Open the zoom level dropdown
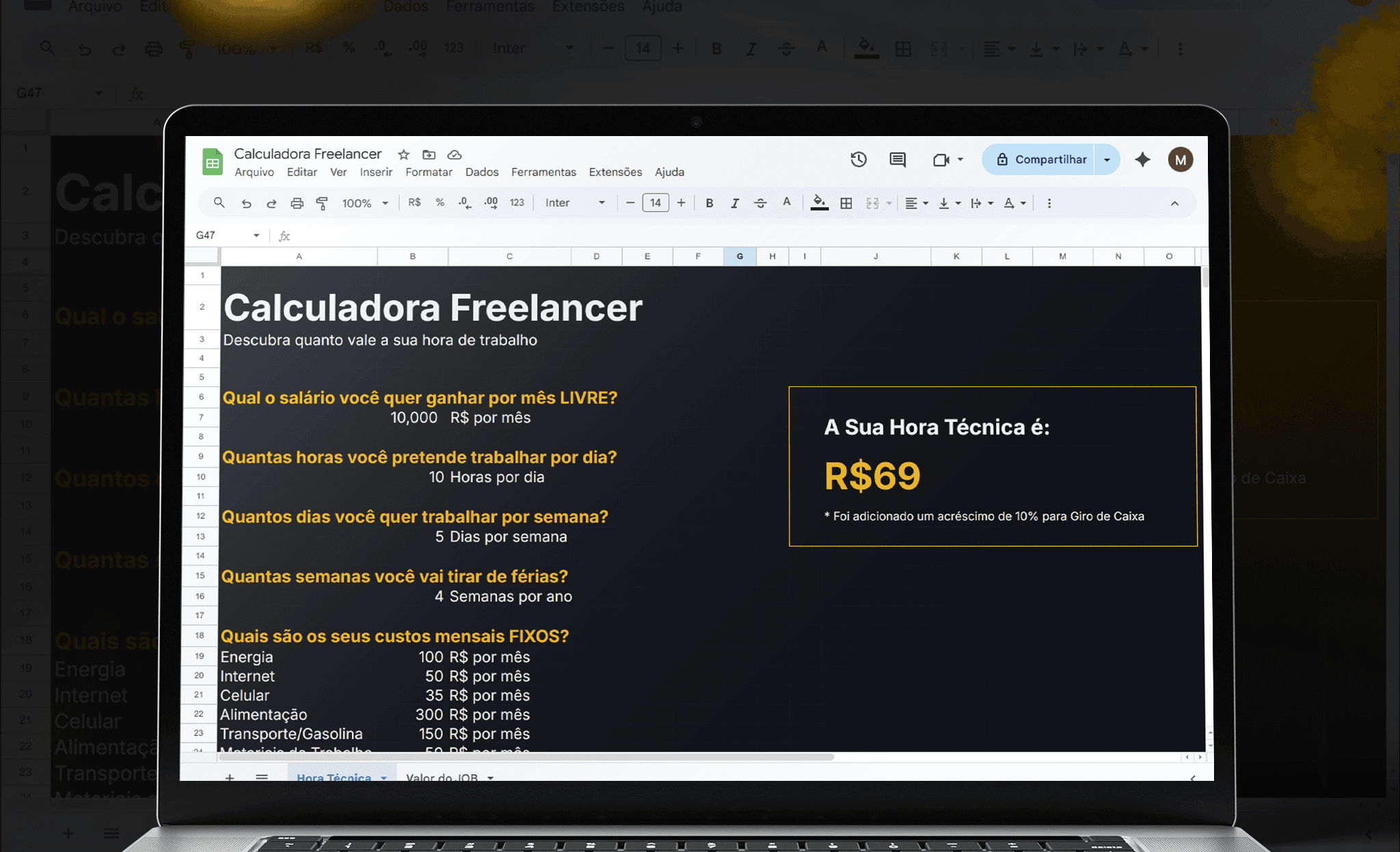Viewport: 1400px width, 852px height. coord(364,202)
